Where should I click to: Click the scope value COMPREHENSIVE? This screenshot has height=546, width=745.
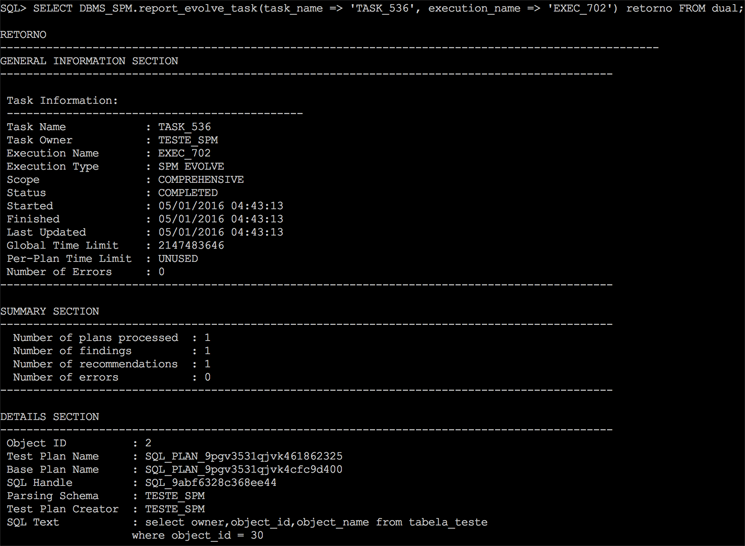[201, 180]
